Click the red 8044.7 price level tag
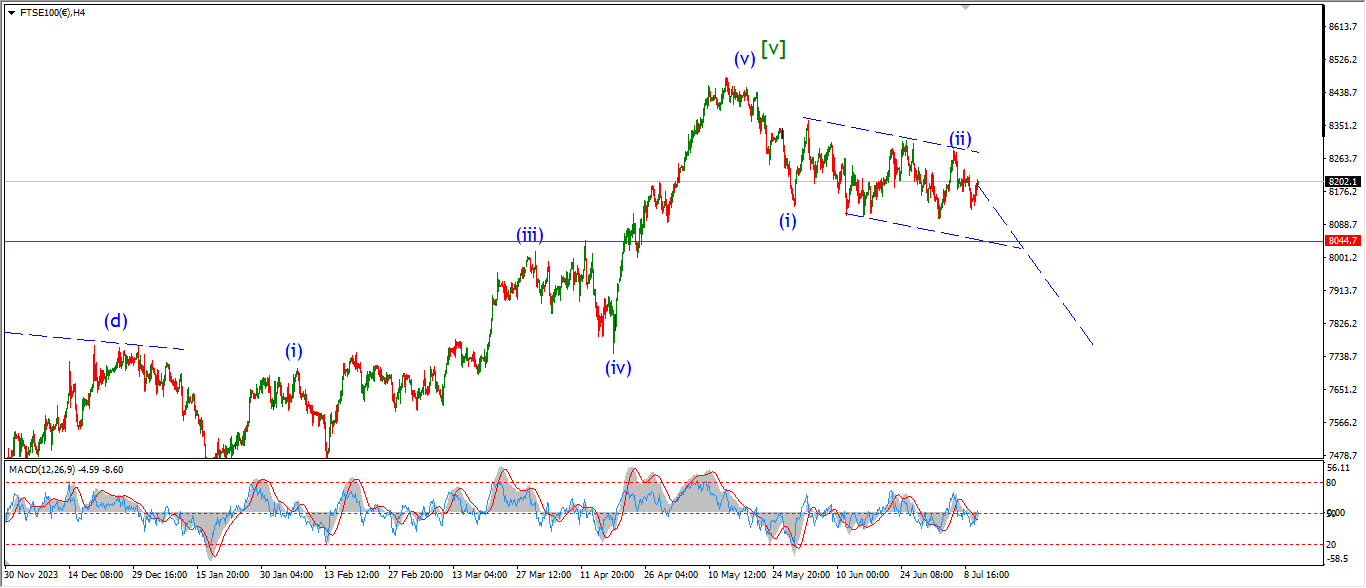The height and width of the screenshot is (588, 1366). tap(1341, 241)
